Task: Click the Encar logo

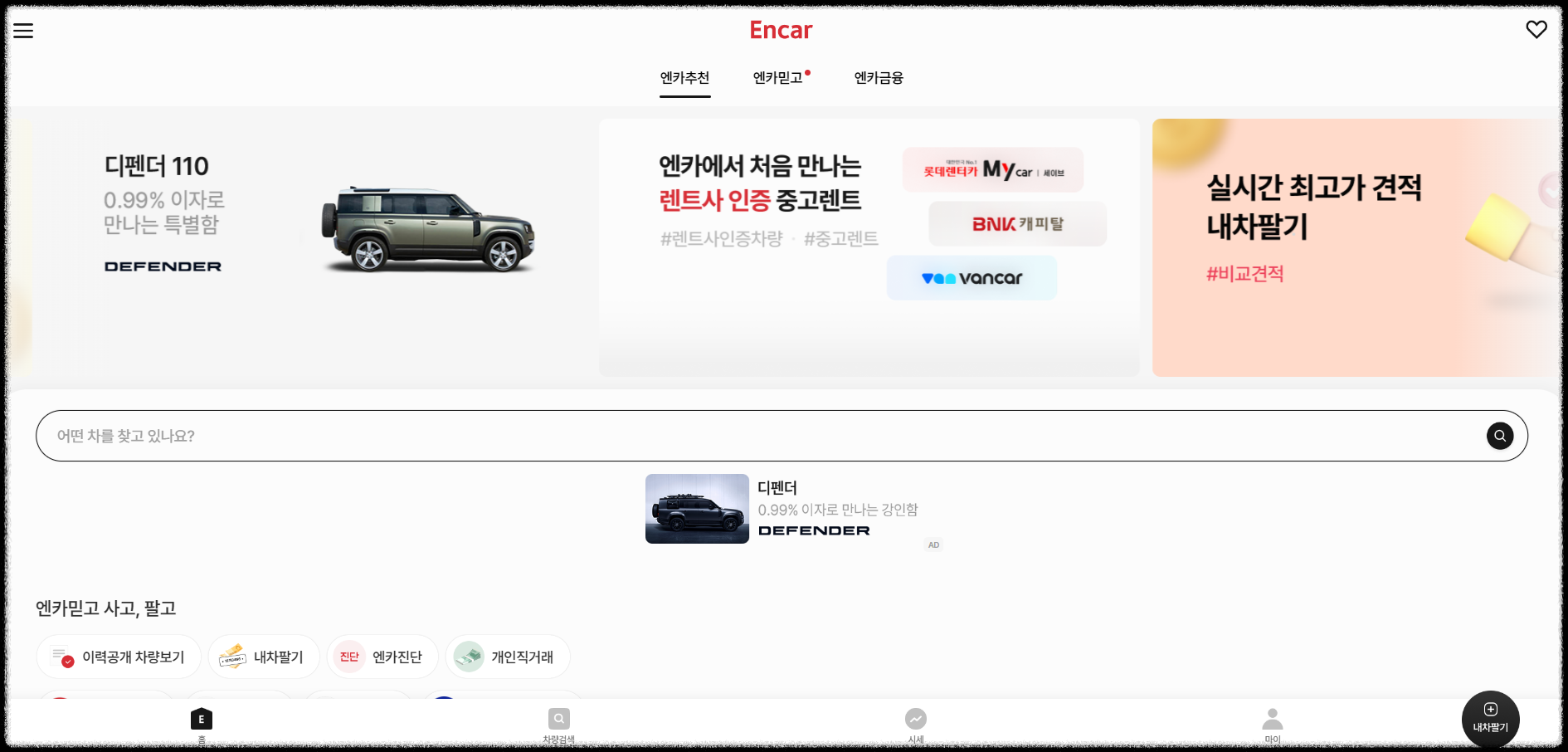Action: tap(781, 31)
